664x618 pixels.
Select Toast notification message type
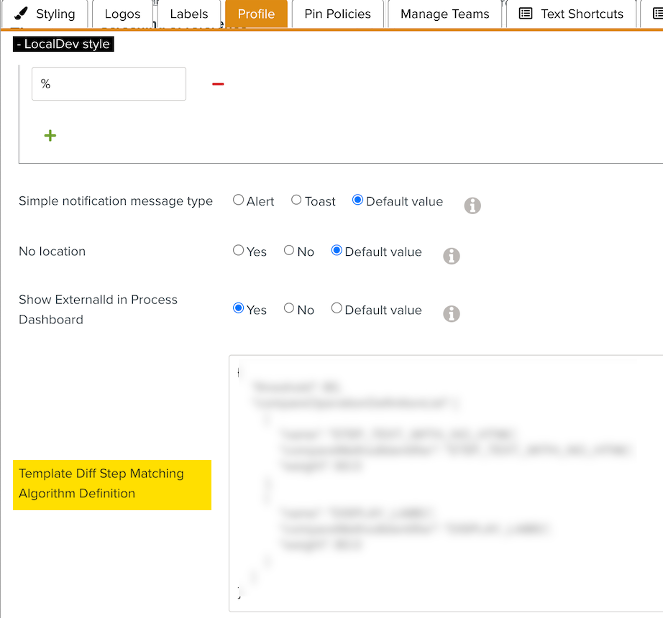[x=296, y=200]
